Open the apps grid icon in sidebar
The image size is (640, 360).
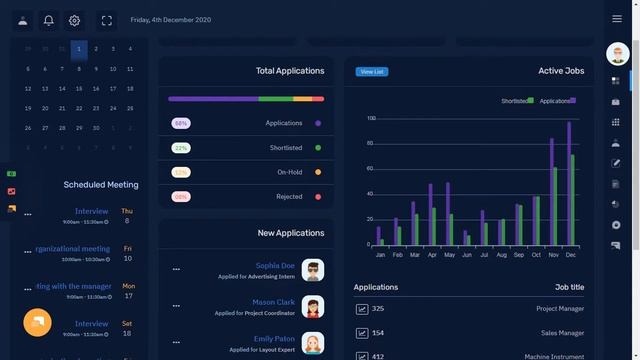pyautogui.click(x=616, y=122)
